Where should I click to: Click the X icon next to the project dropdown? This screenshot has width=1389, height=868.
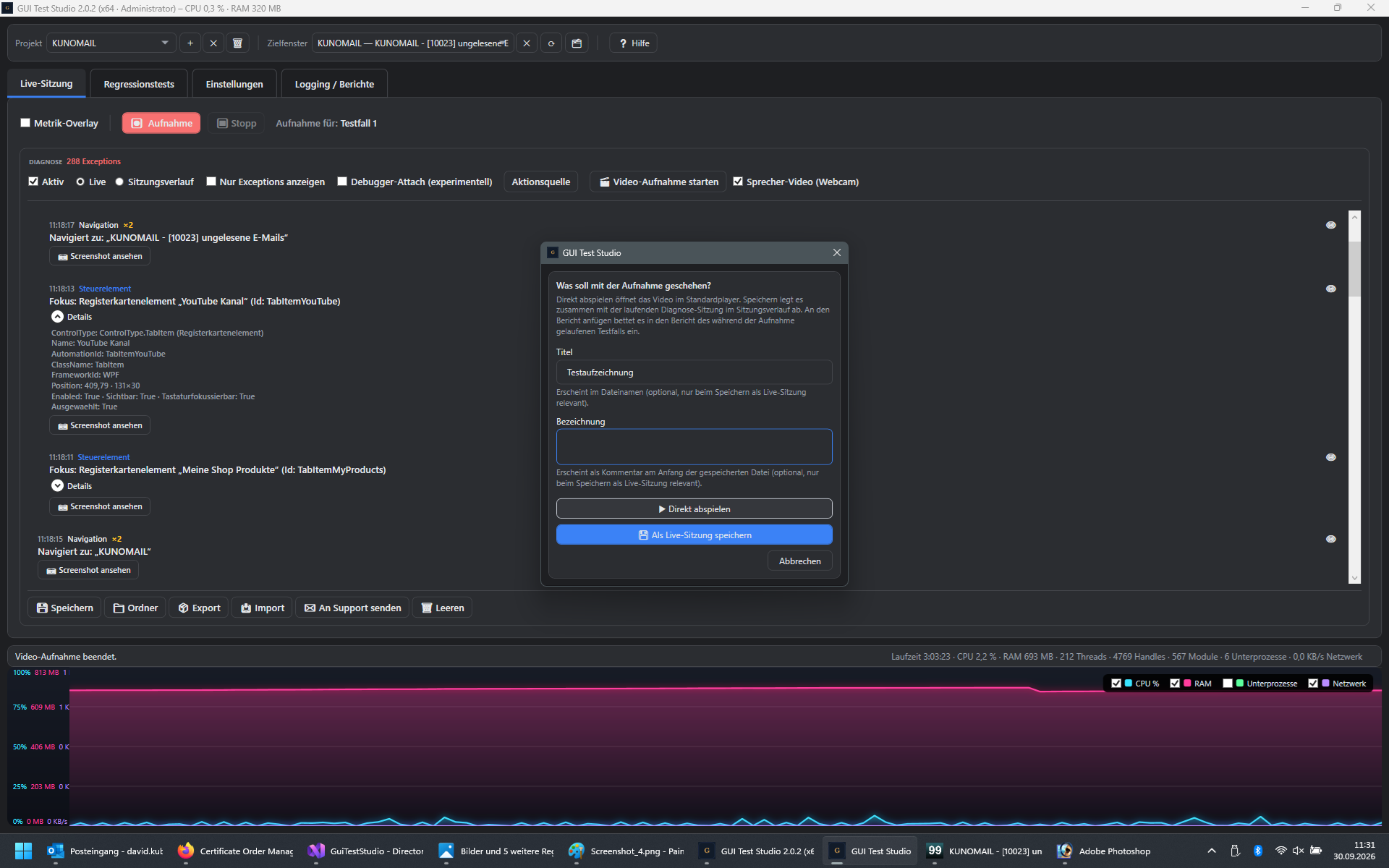point(213,43)
